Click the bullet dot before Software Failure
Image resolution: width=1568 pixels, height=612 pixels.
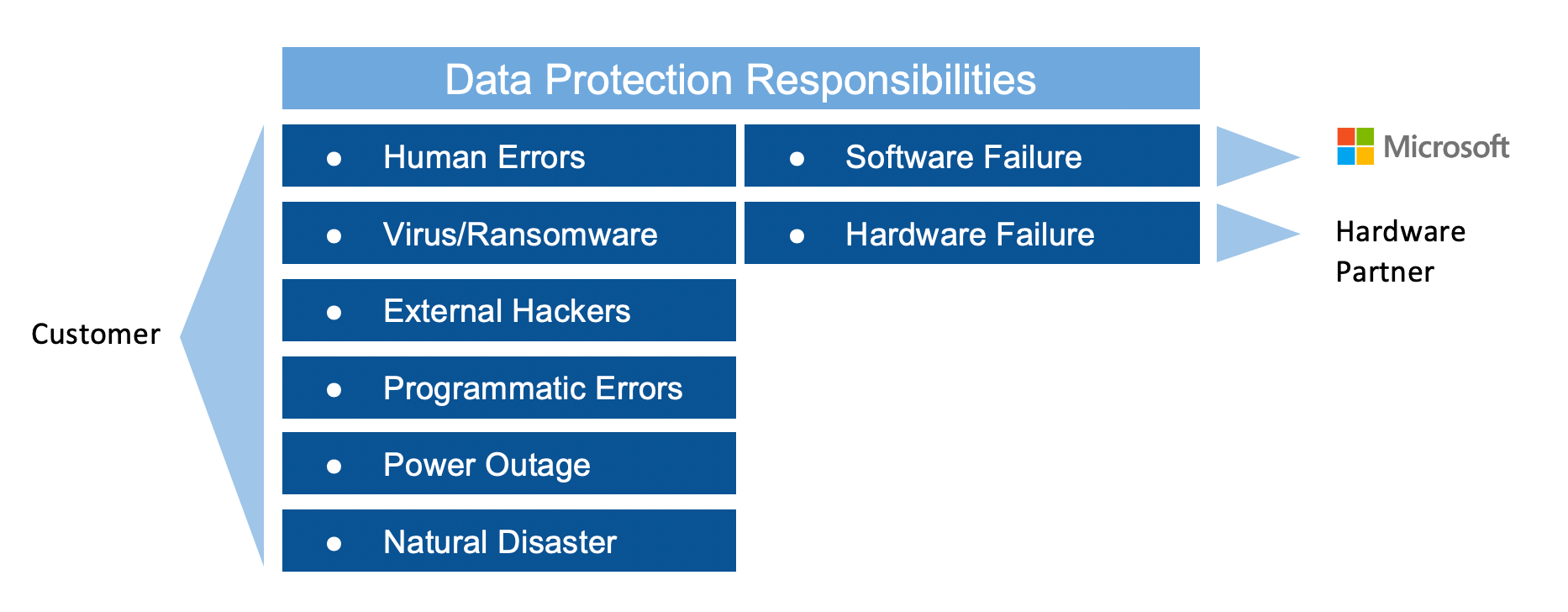[x=797, y=158]
